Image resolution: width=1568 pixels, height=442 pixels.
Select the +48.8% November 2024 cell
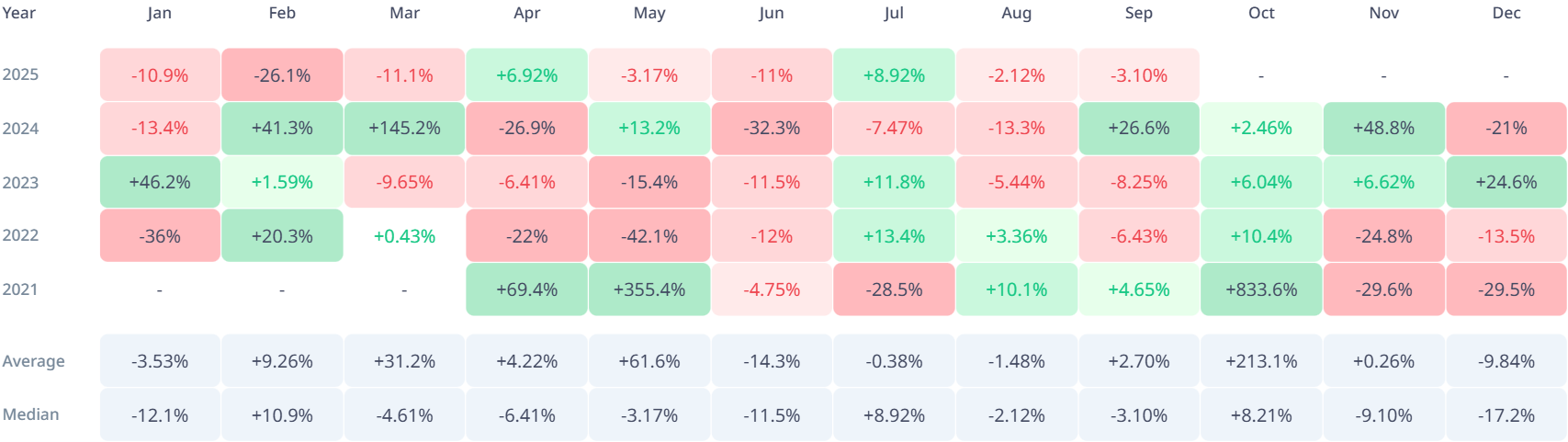pyautogui.click(x=1384, y=129)
